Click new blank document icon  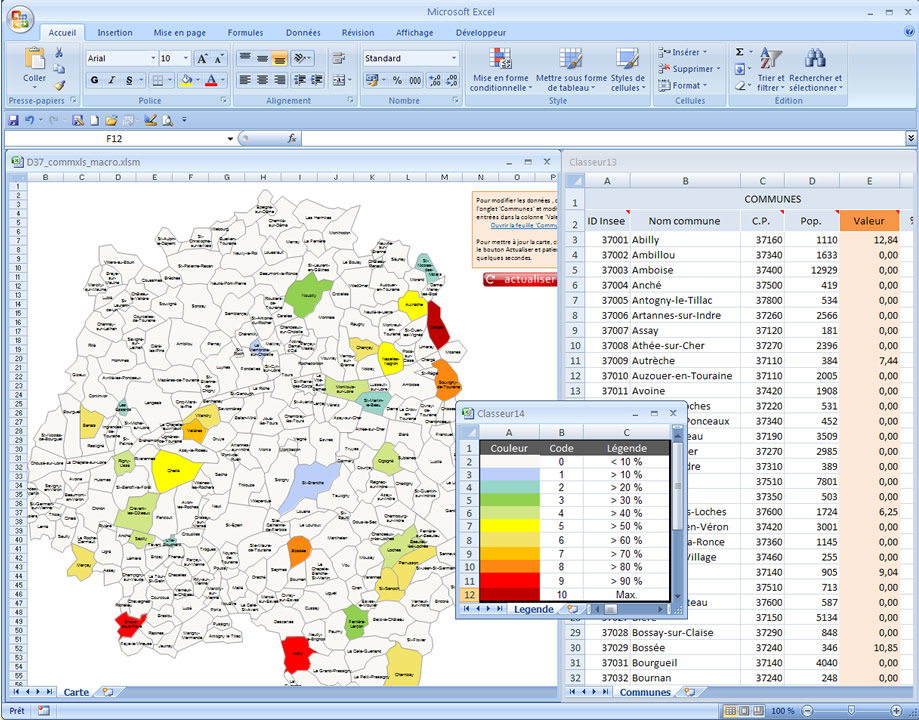(x=94, y=120)
